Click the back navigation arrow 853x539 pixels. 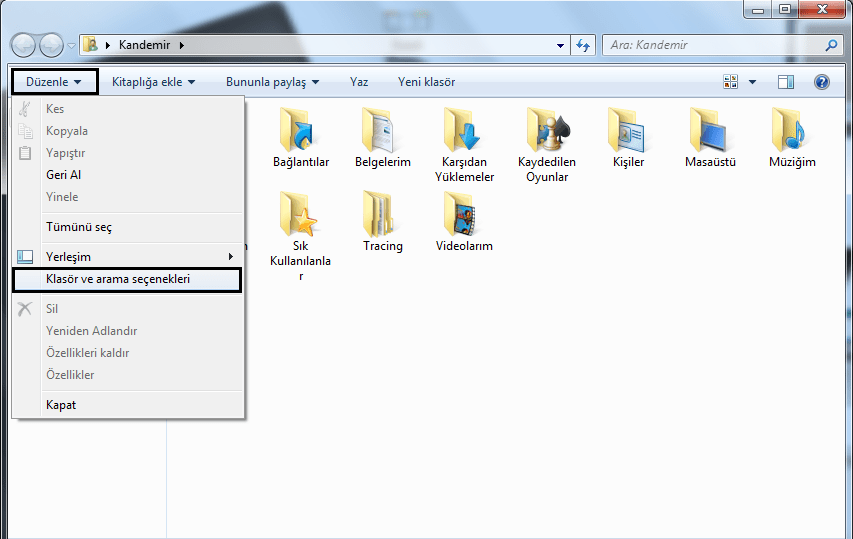23,45
